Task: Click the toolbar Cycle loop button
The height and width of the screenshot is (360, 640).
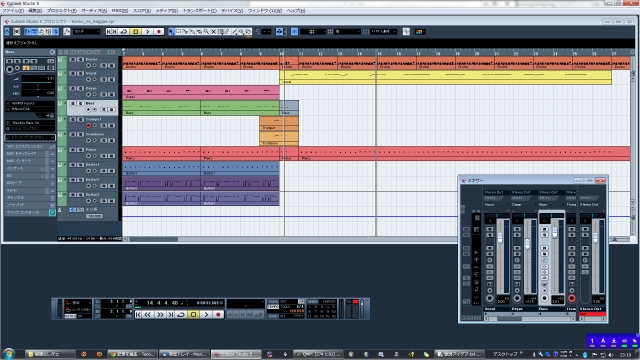Action: click(124, 31)
